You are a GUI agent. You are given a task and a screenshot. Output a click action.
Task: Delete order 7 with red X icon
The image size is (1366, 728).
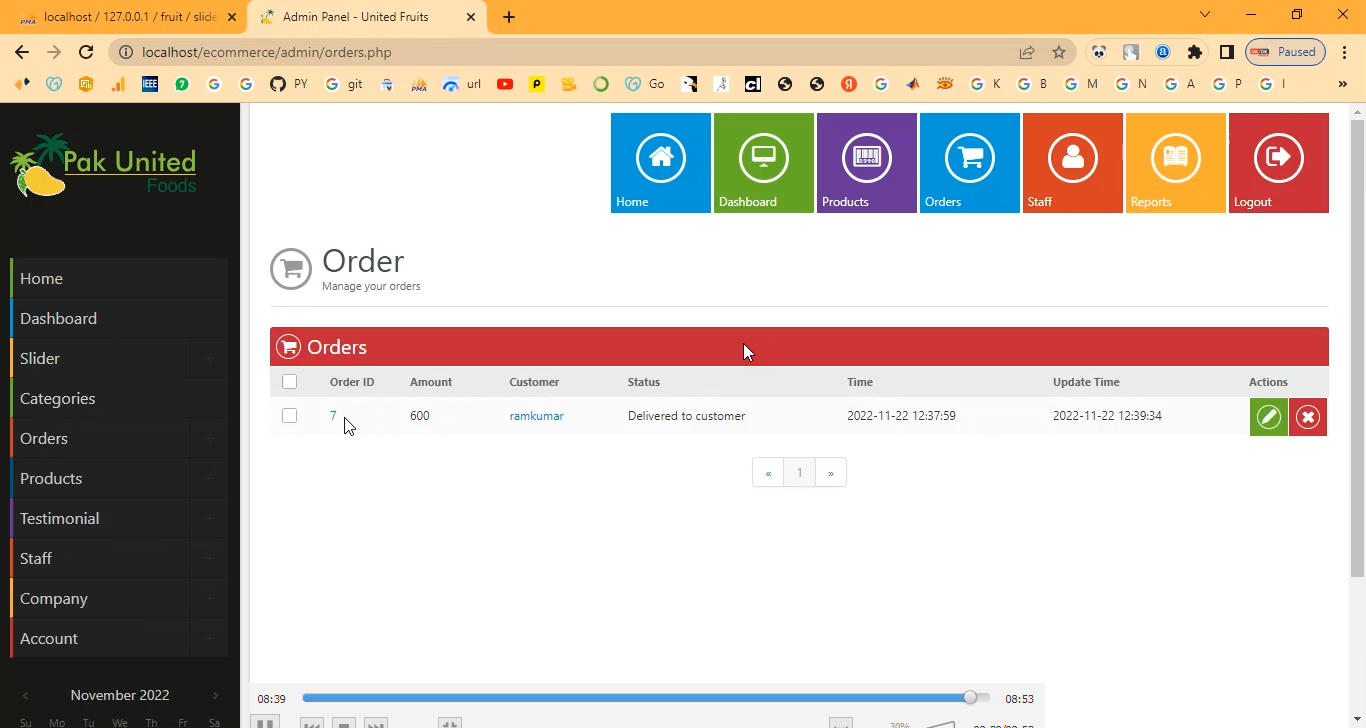click(1308, 417)
